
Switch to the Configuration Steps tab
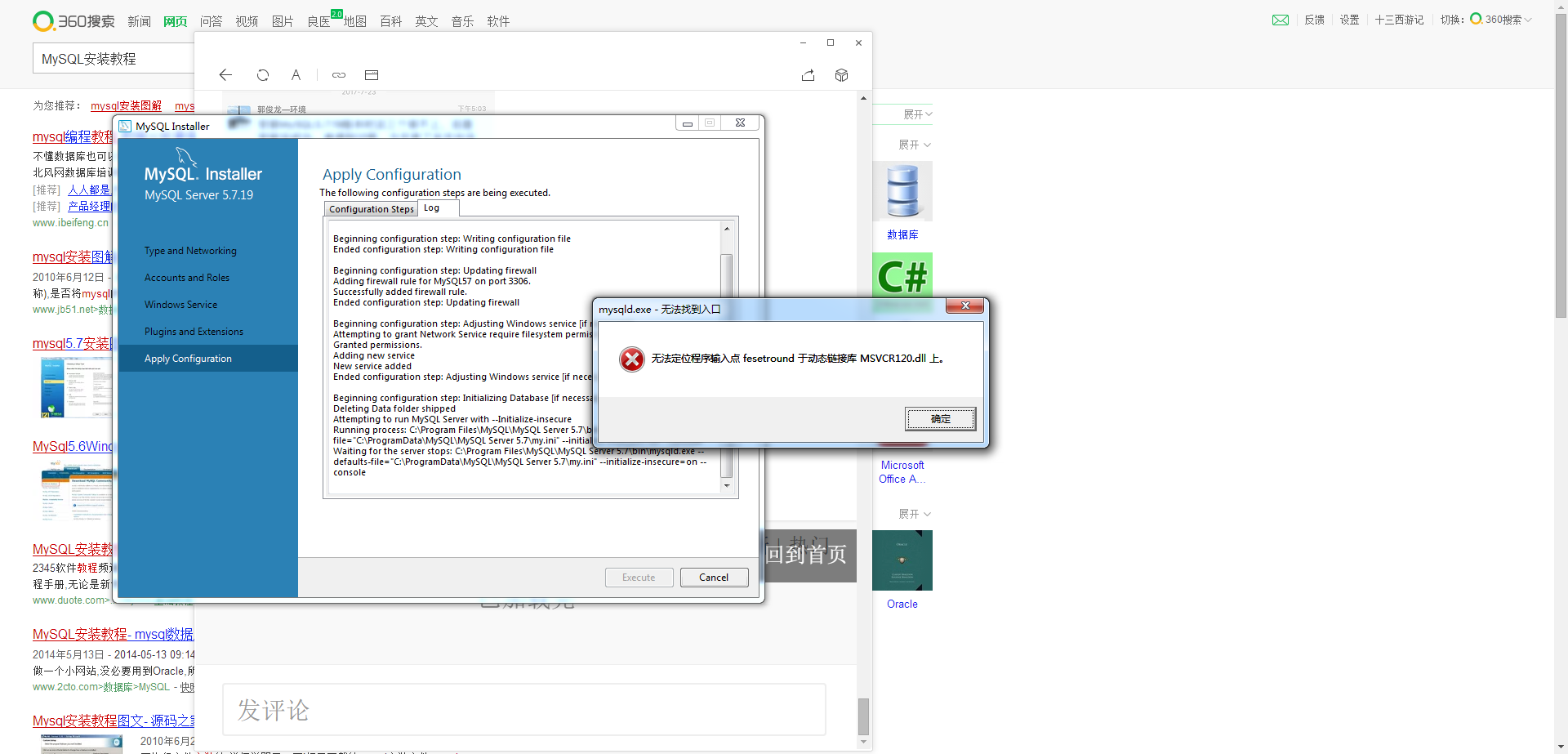pyautogui.click(x=372, y=209)
